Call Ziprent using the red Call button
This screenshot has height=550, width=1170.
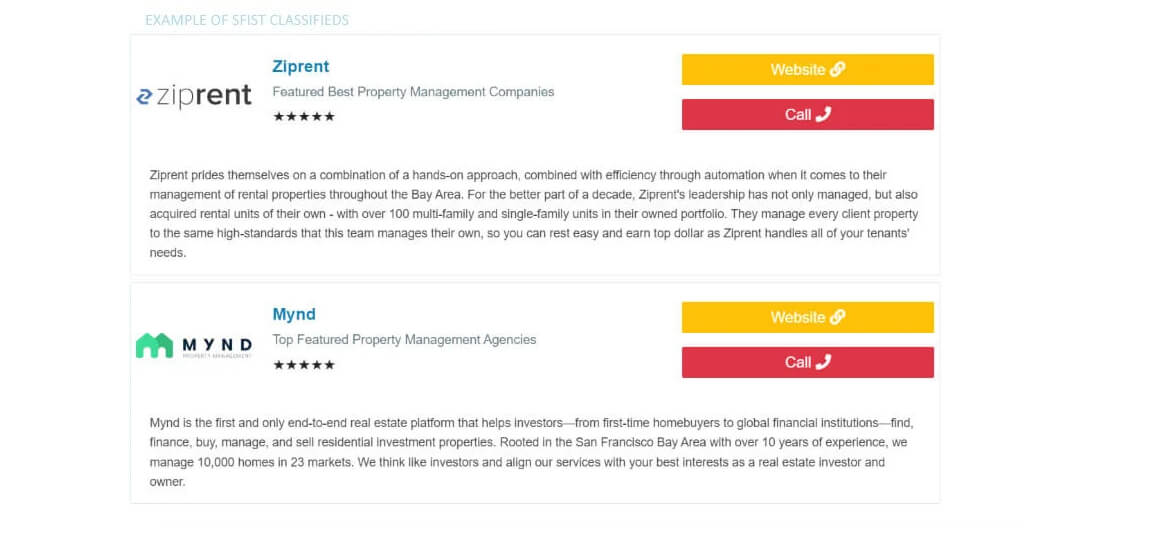point(807,114)
